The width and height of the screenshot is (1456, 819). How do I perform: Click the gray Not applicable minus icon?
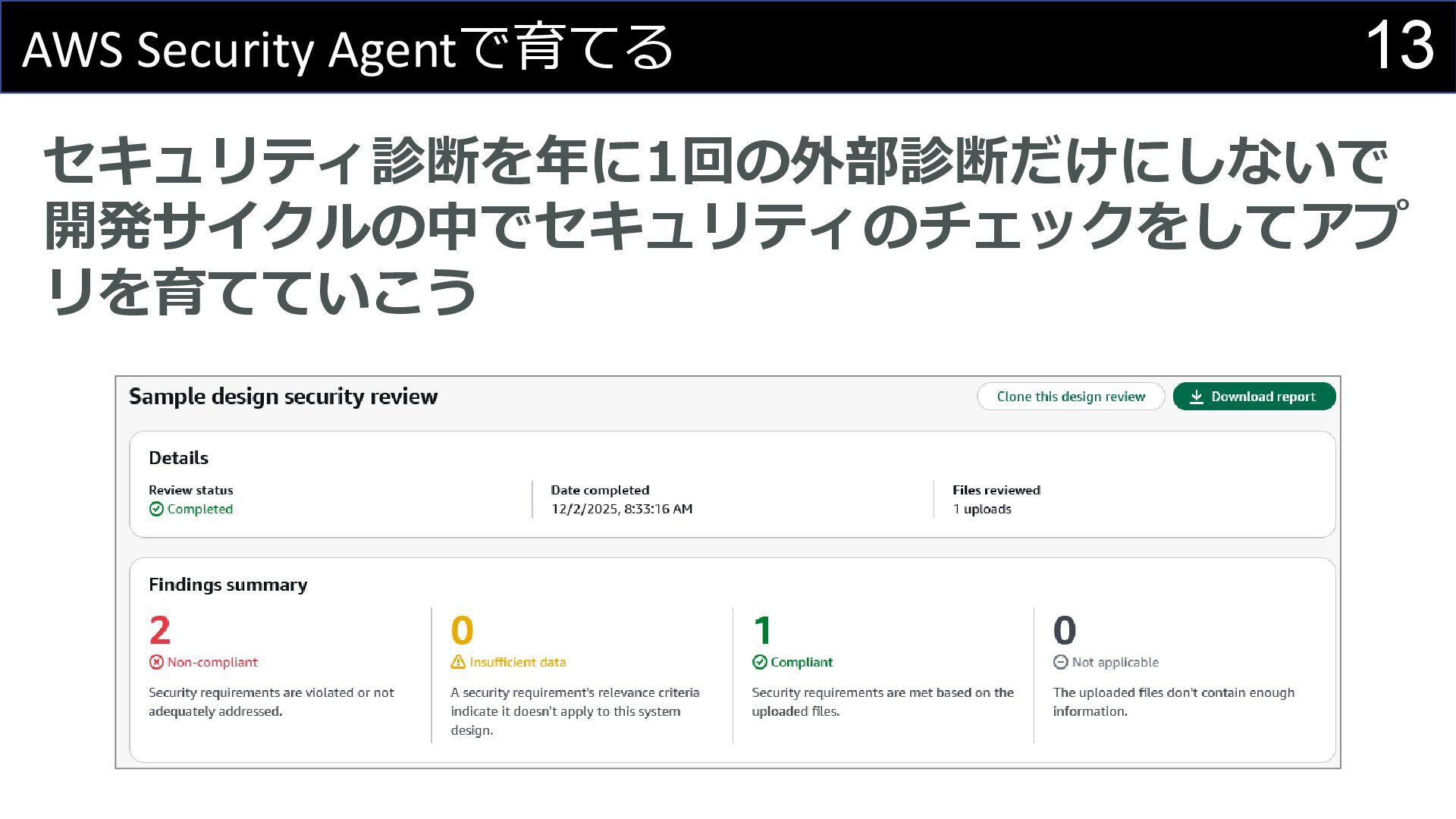pos(1060,662)
